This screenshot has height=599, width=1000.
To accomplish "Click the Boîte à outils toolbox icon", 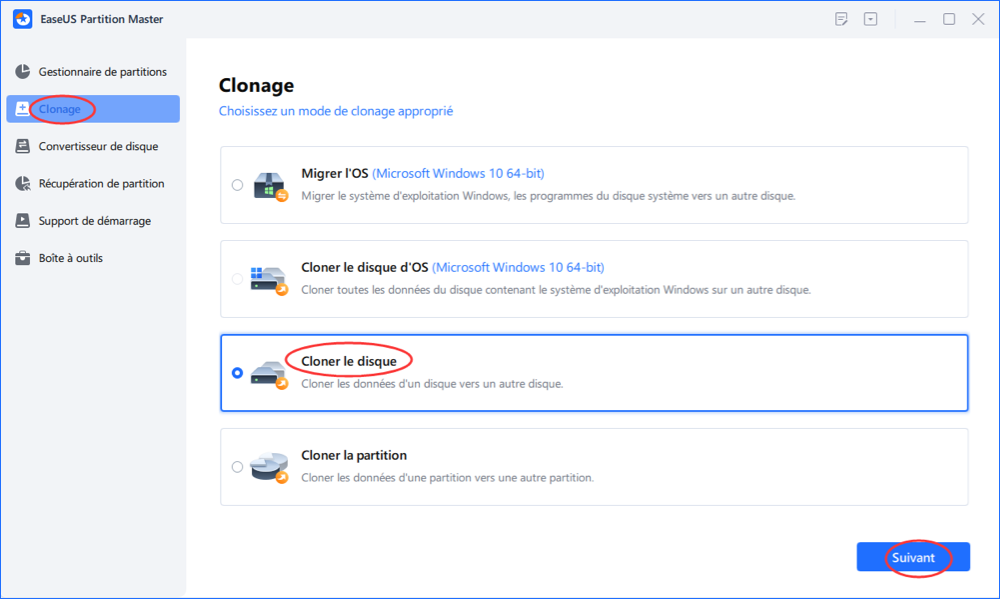I will tap(23, 258).
